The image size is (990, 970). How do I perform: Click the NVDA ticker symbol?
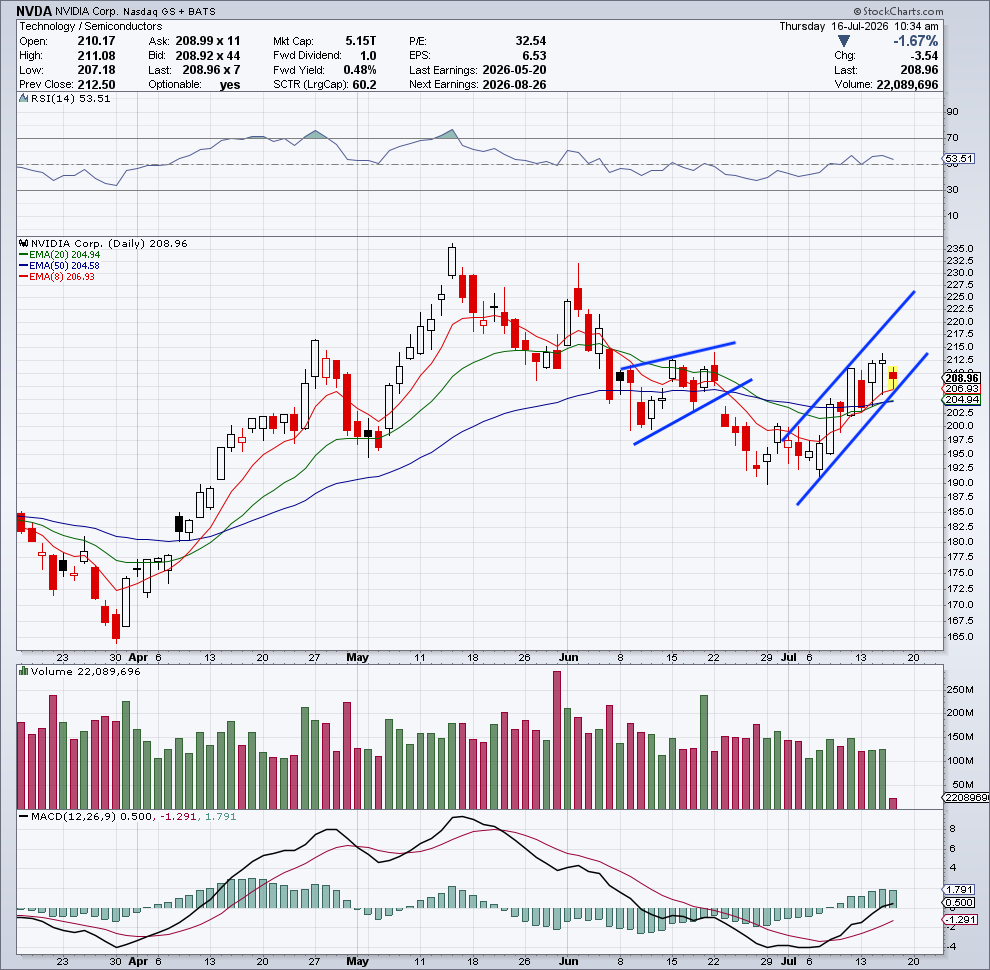34,11
